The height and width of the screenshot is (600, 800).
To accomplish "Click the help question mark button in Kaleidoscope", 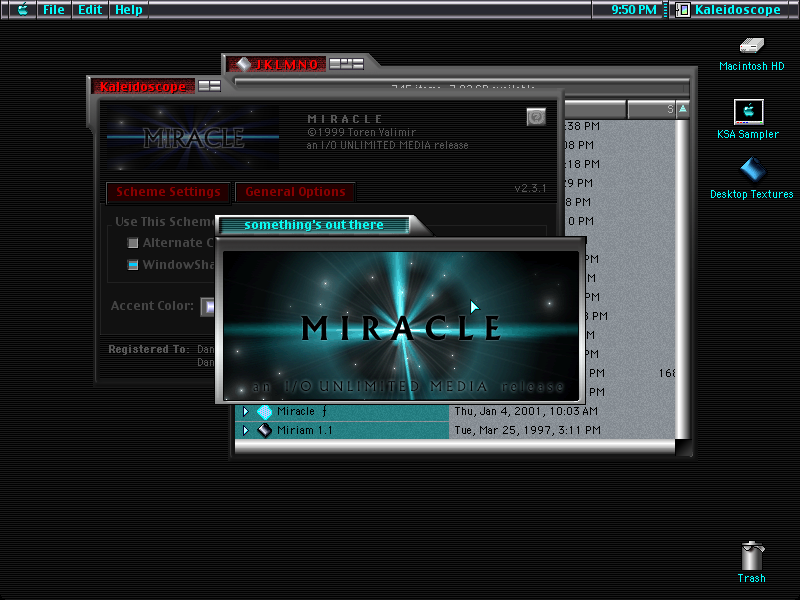I will coord(536,117).
